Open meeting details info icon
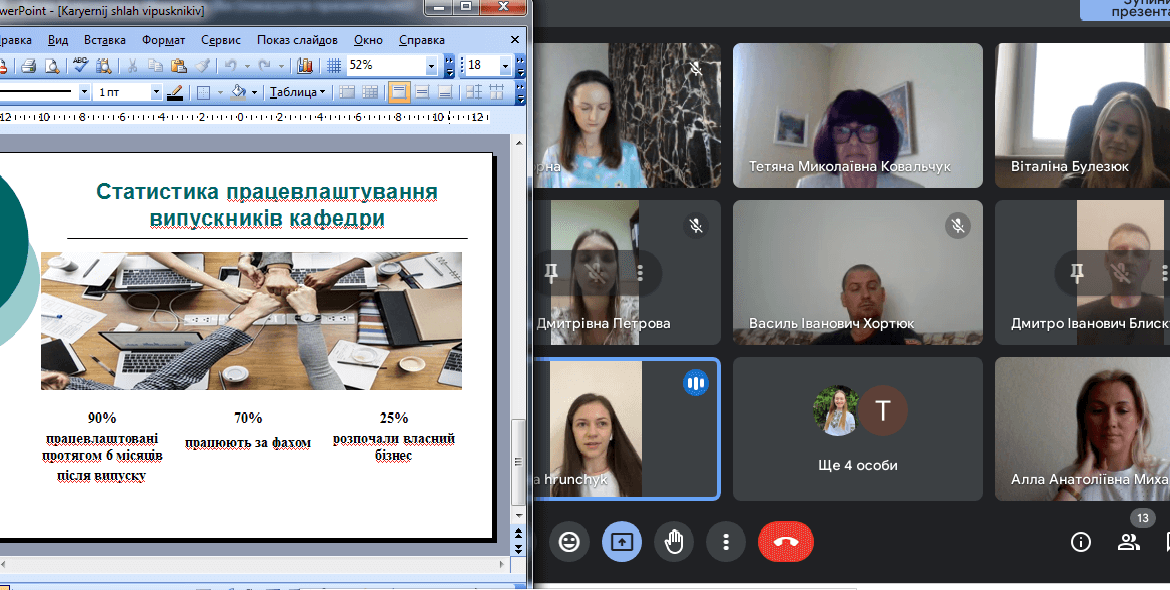Image resolution: width=1170 pixels, height=590 pixels. (x=1080, y=542)
